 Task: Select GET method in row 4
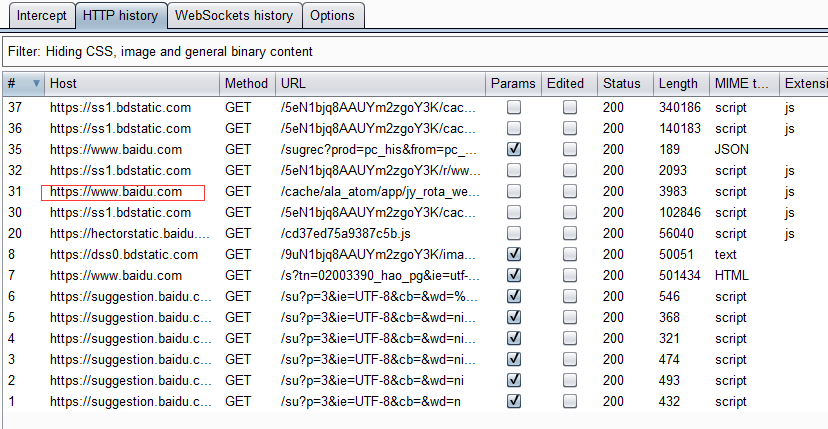[x=238, y=339]
